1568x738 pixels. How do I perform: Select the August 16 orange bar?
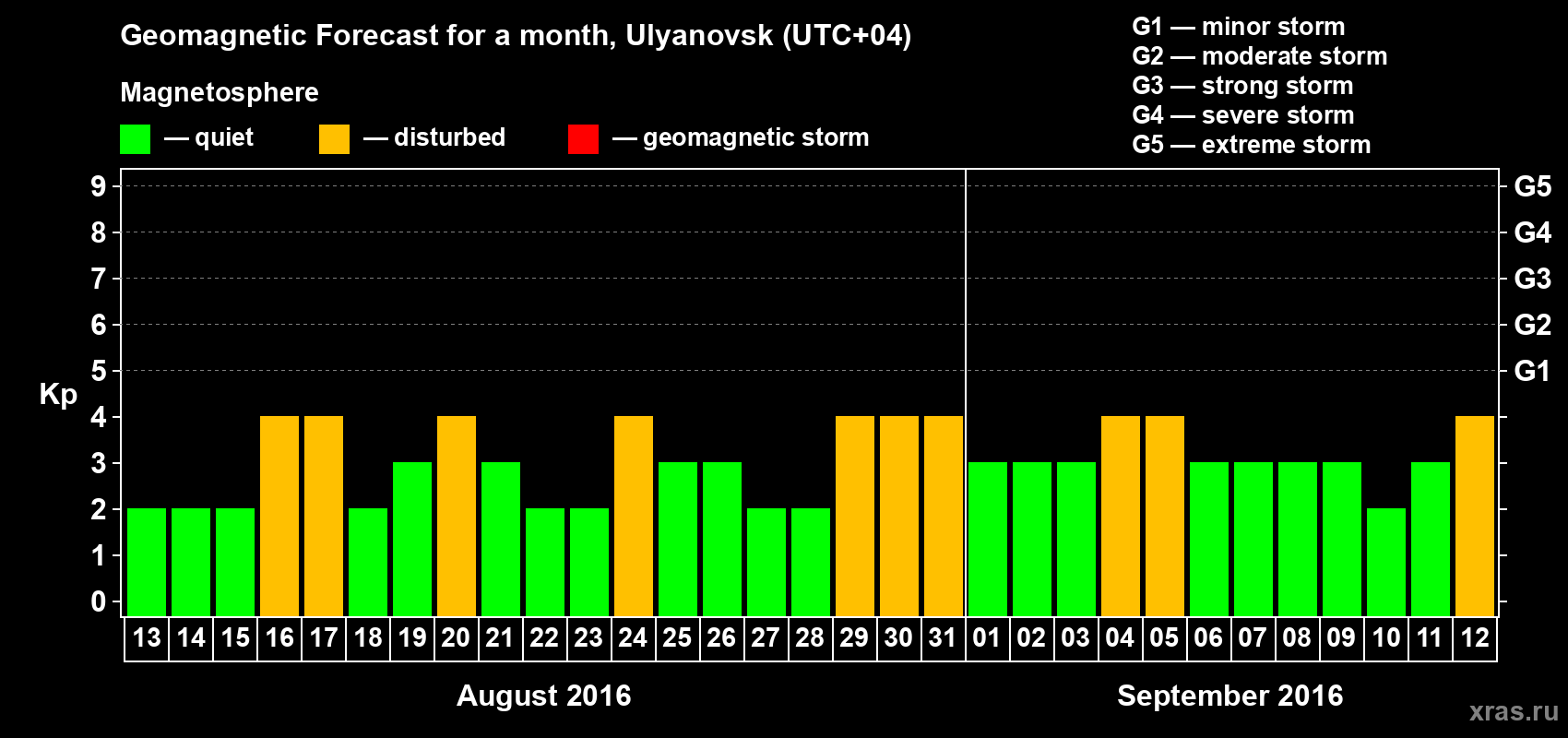(279, 516)
